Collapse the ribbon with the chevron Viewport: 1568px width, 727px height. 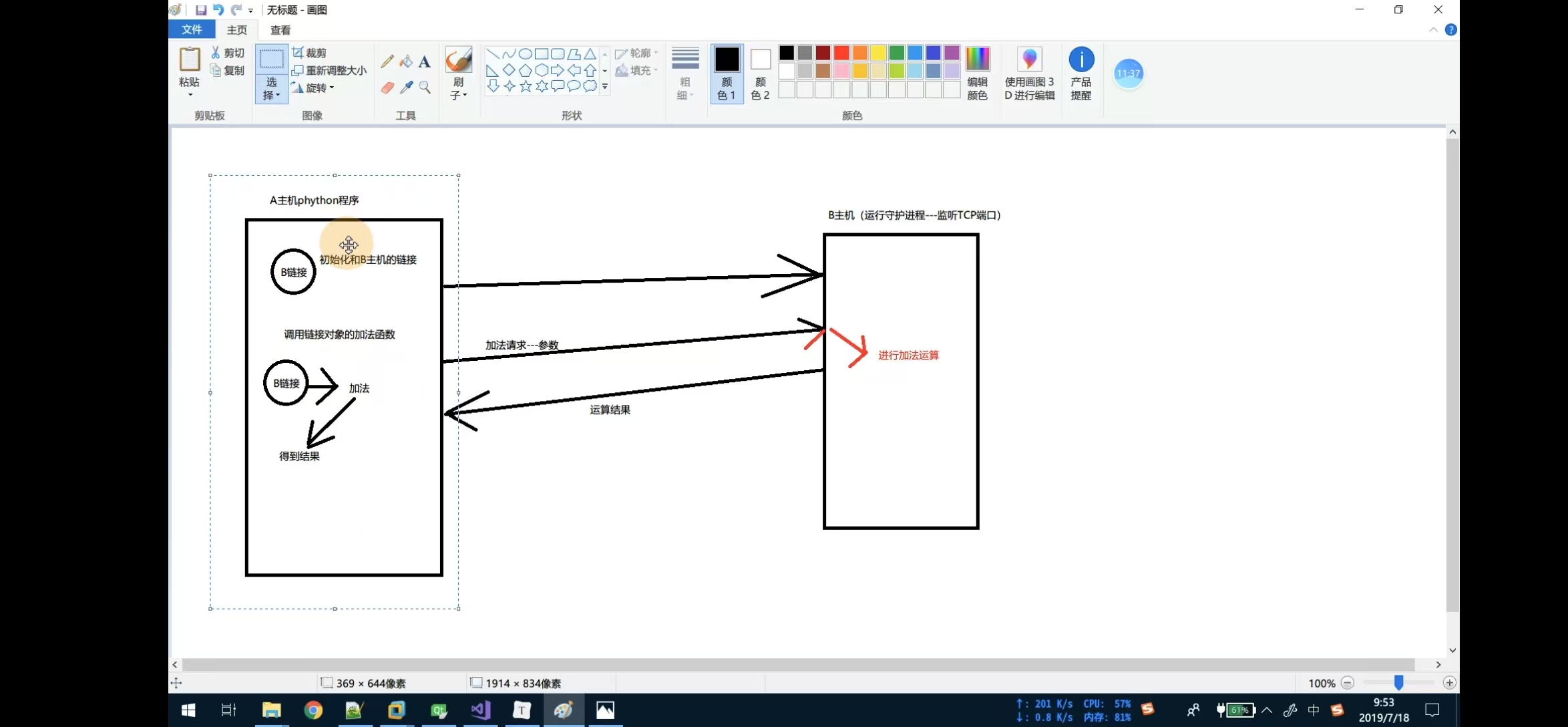coord(1433,30)
